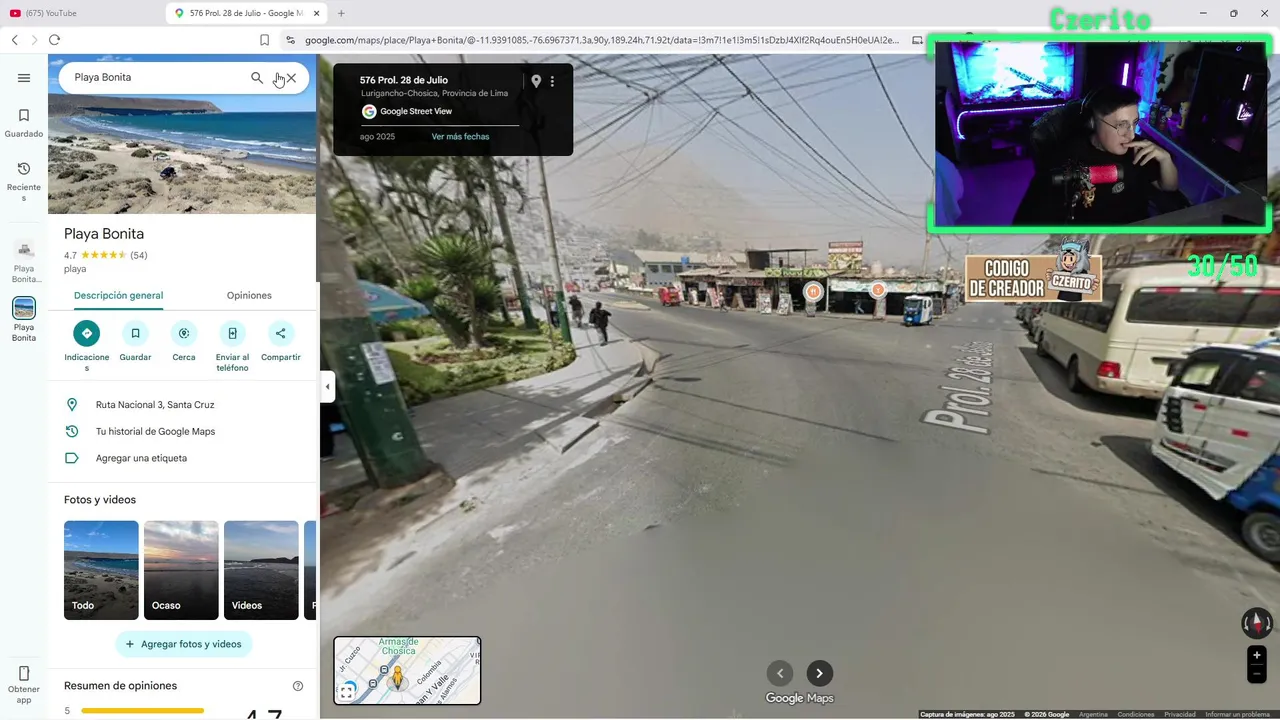Open a new browser tab
Image resolution: width=1280 pixels, height=720 pixels.
(x=341, y=13)
